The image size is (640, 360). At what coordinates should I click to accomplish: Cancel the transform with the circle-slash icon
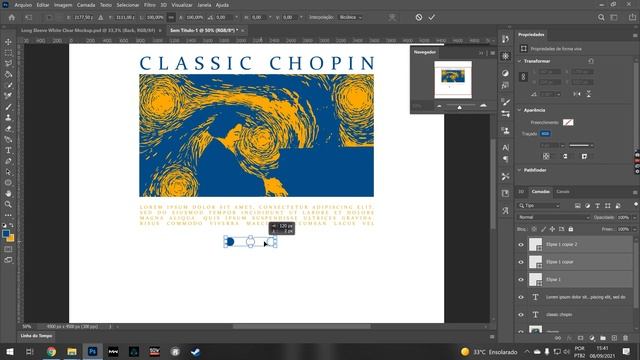coord(419,17)
